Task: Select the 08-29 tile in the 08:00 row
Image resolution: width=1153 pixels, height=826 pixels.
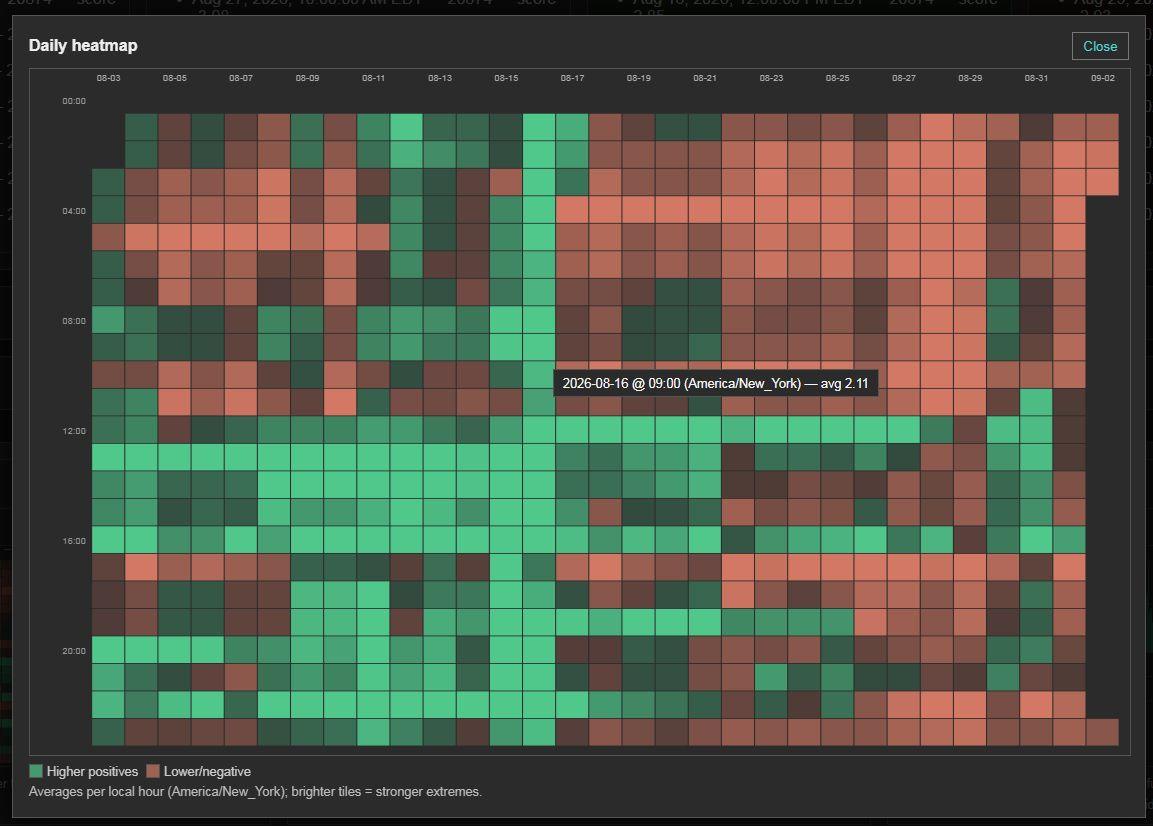Action: 970,319
